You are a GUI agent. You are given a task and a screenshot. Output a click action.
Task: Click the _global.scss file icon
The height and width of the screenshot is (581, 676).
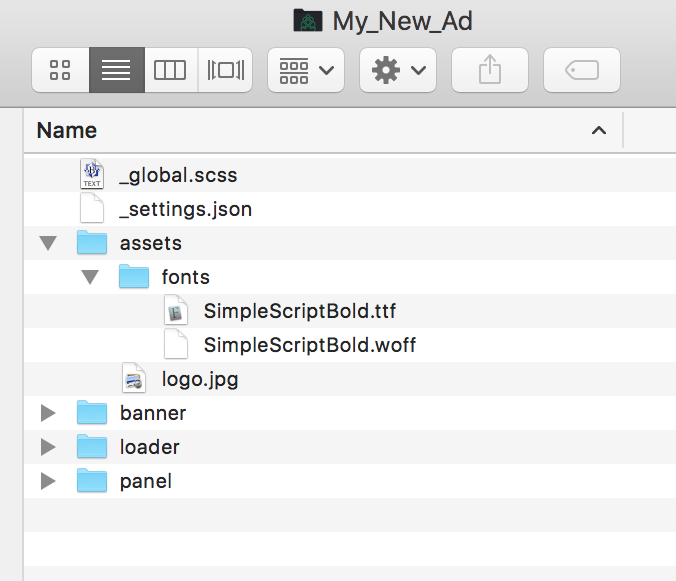point(92,174)
